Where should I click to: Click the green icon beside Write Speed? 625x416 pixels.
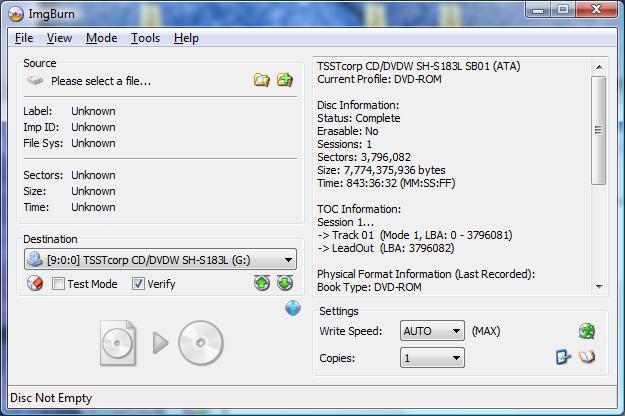click(587, 331)
